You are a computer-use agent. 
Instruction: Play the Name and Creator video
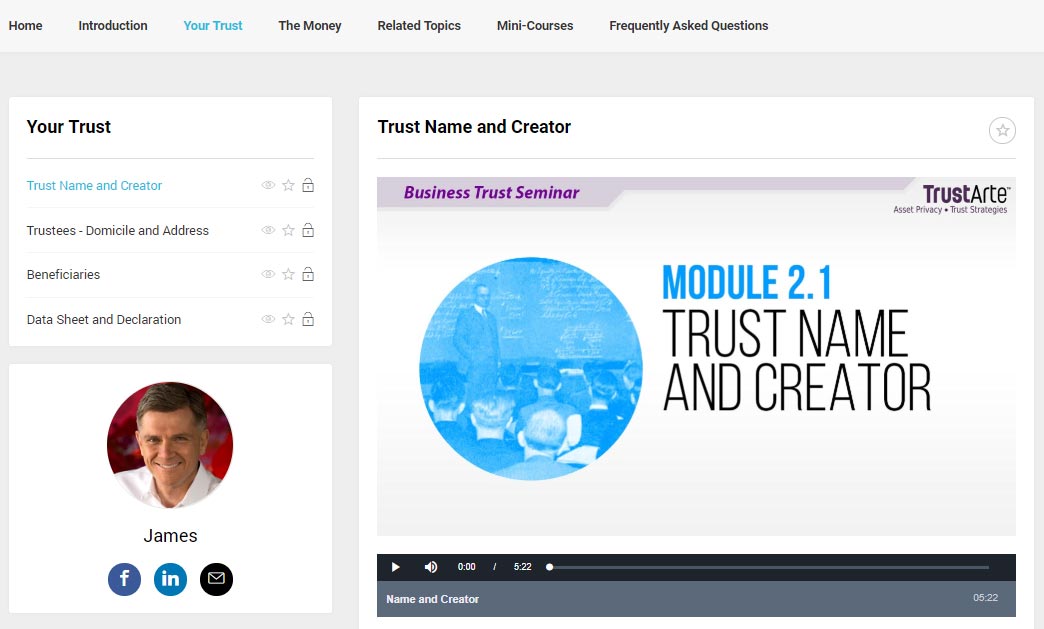click(x=396, y=567)
